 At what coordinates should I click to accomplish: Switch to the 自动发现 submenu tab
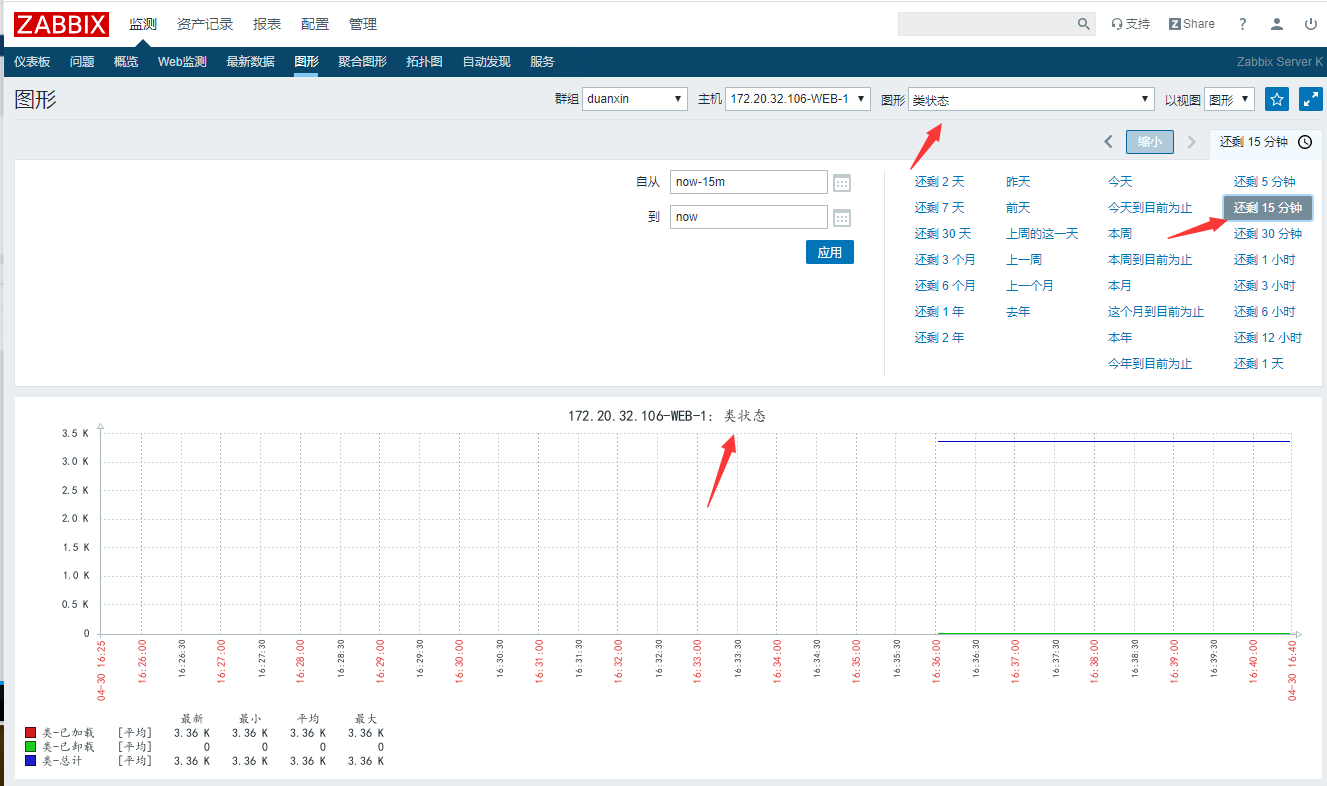(x=486, y=62)
